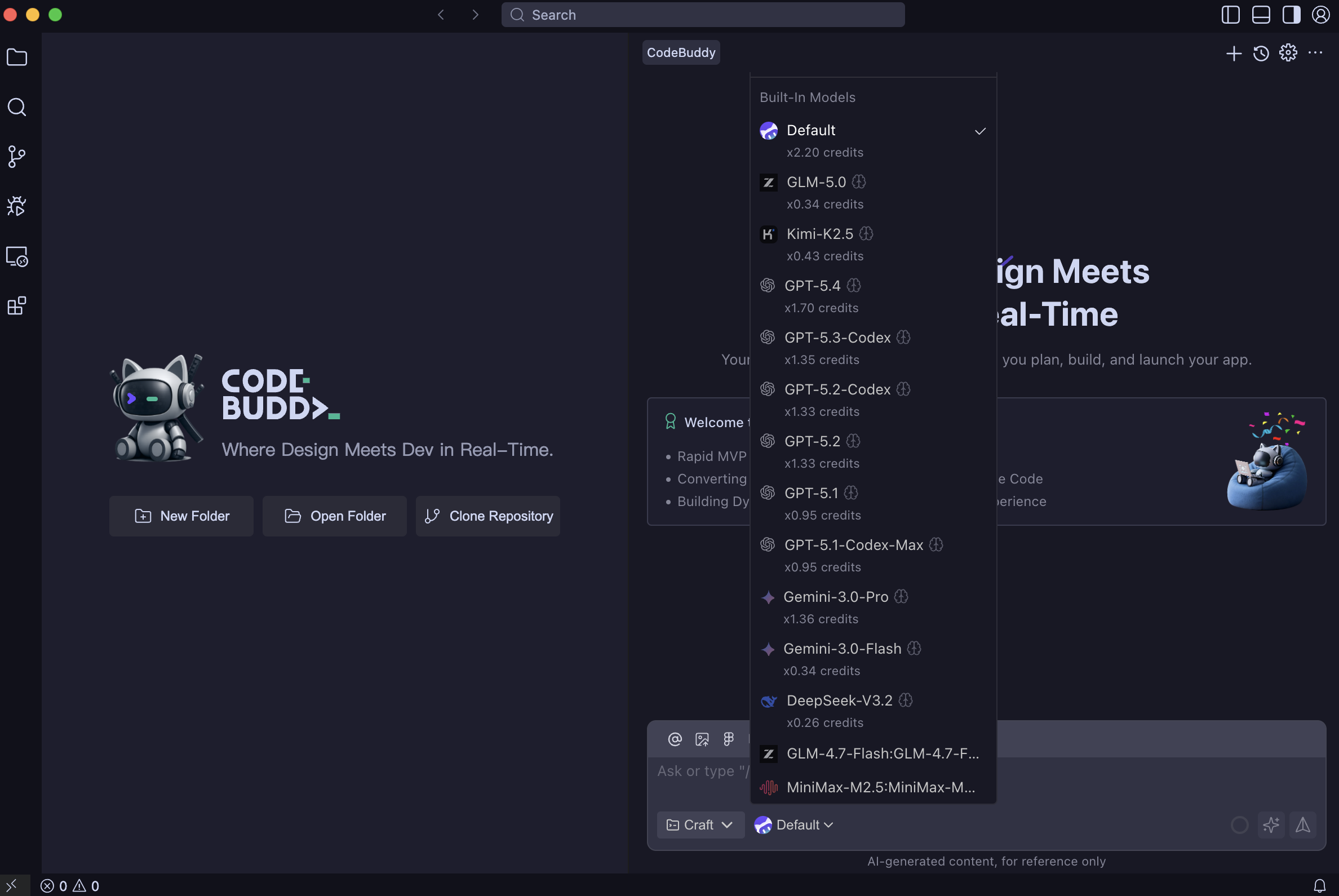Open Run and Debug view

pos(17,206)
